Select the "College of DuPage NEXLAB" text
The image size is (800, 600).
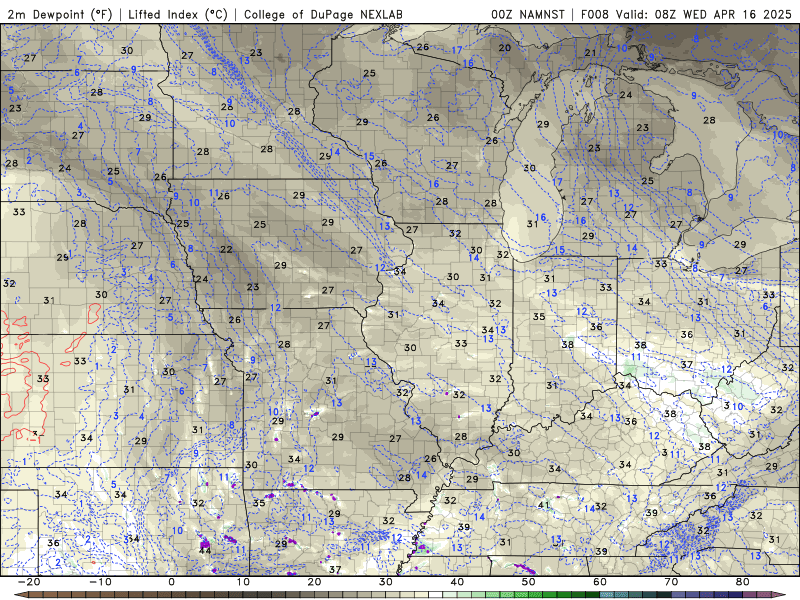323,14
